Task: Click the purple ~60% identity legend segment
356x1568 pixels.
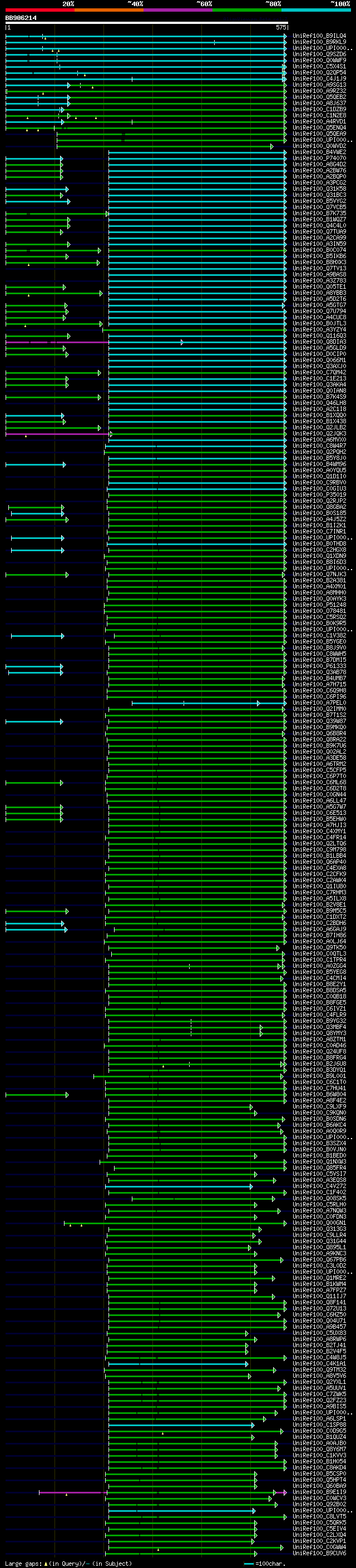Action: [x=179, y=10]
